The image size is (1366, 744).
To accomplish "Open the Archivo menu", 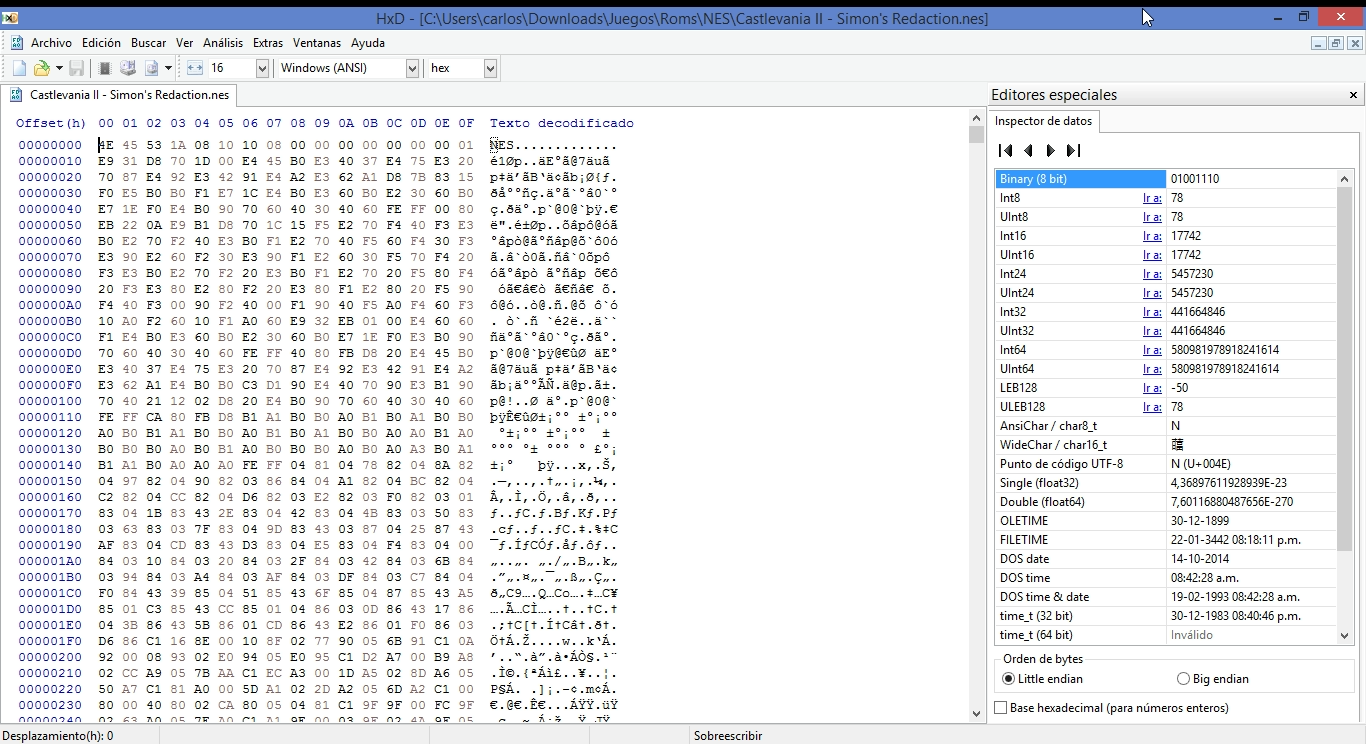I will click(x=51, y=43).
